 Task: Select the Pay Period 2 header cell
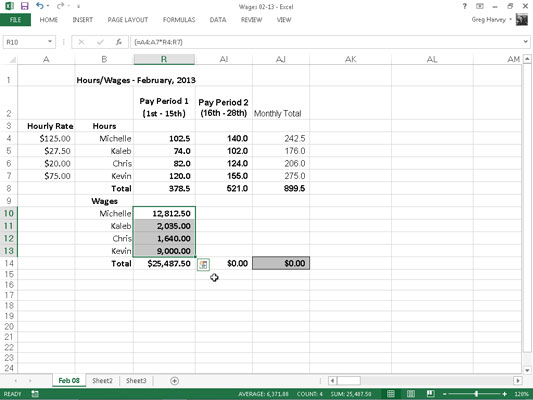click(x=224, y=103)
